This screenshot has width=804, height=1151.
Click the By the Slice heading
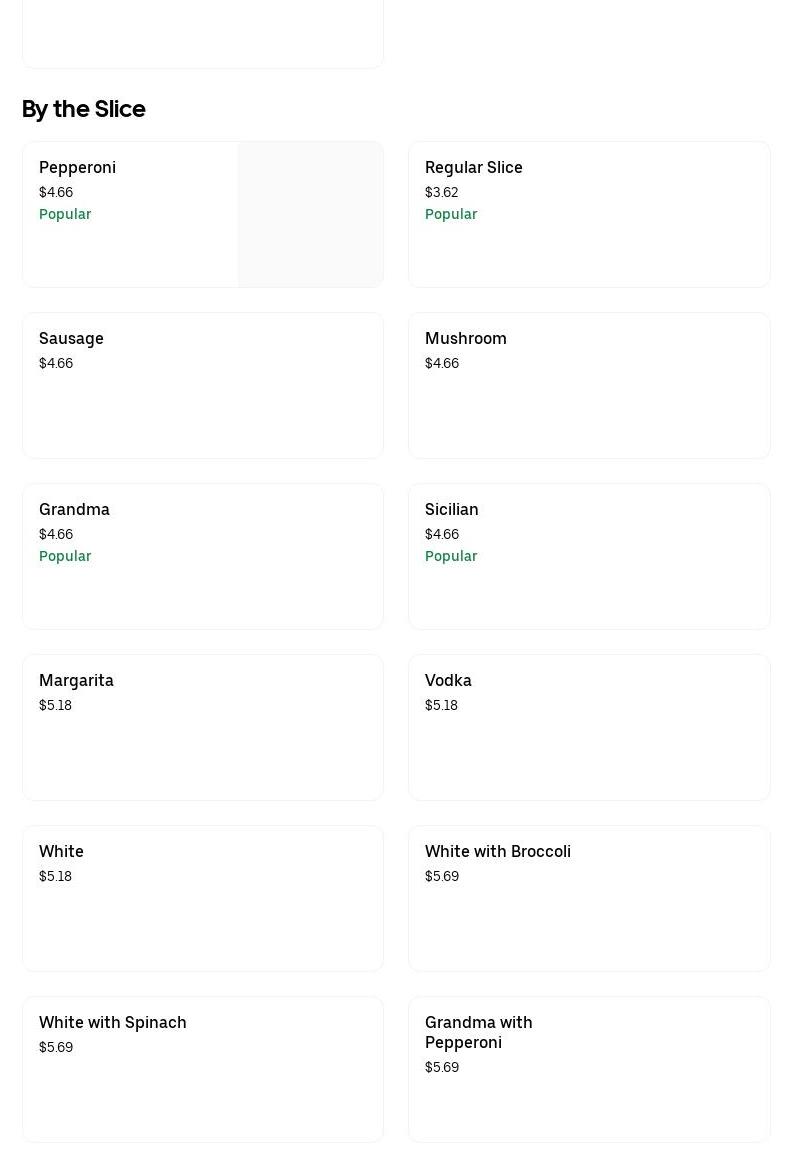point(84,109)
